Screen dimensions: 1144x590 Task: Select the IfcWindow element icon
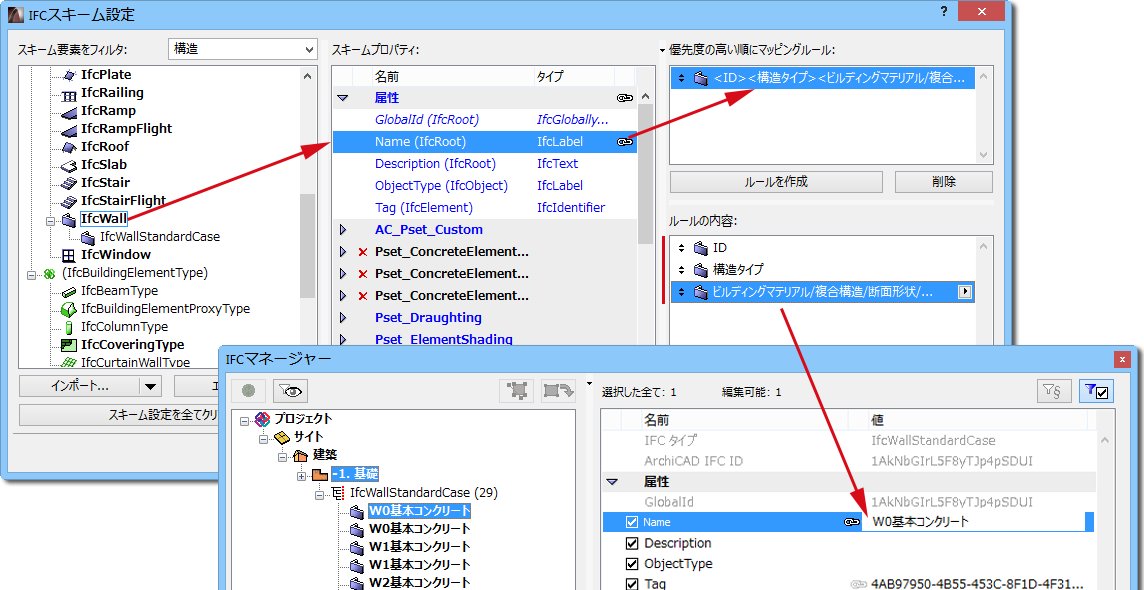[69, 255]
